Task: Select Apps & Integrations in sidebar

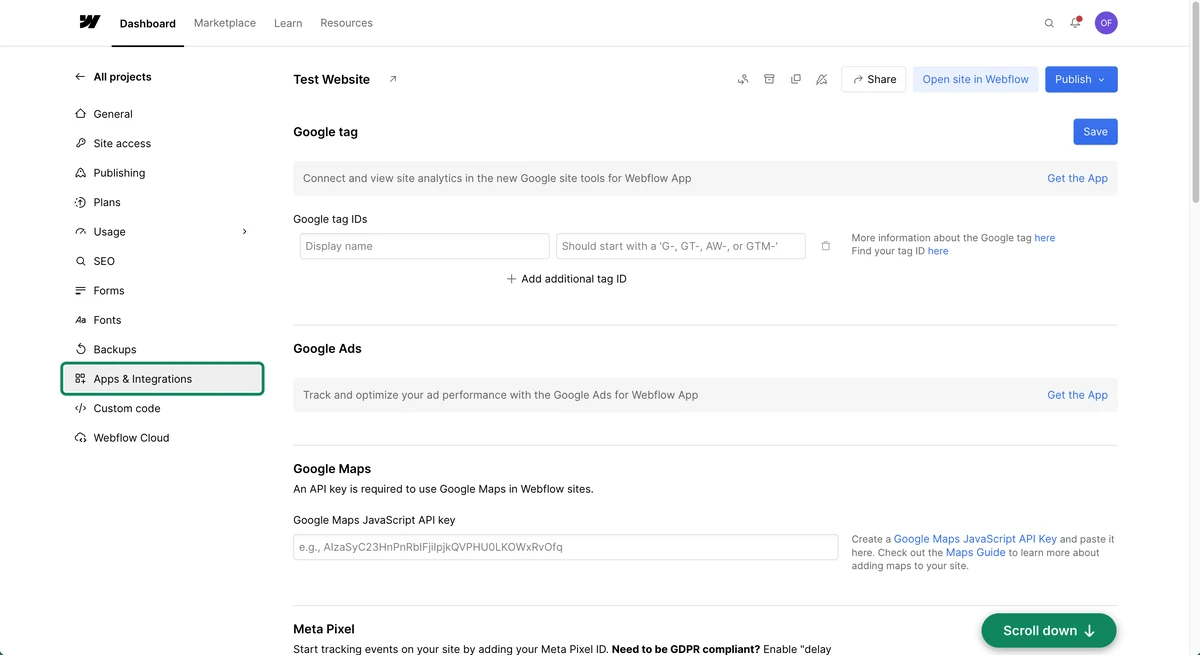Action: 162,379
